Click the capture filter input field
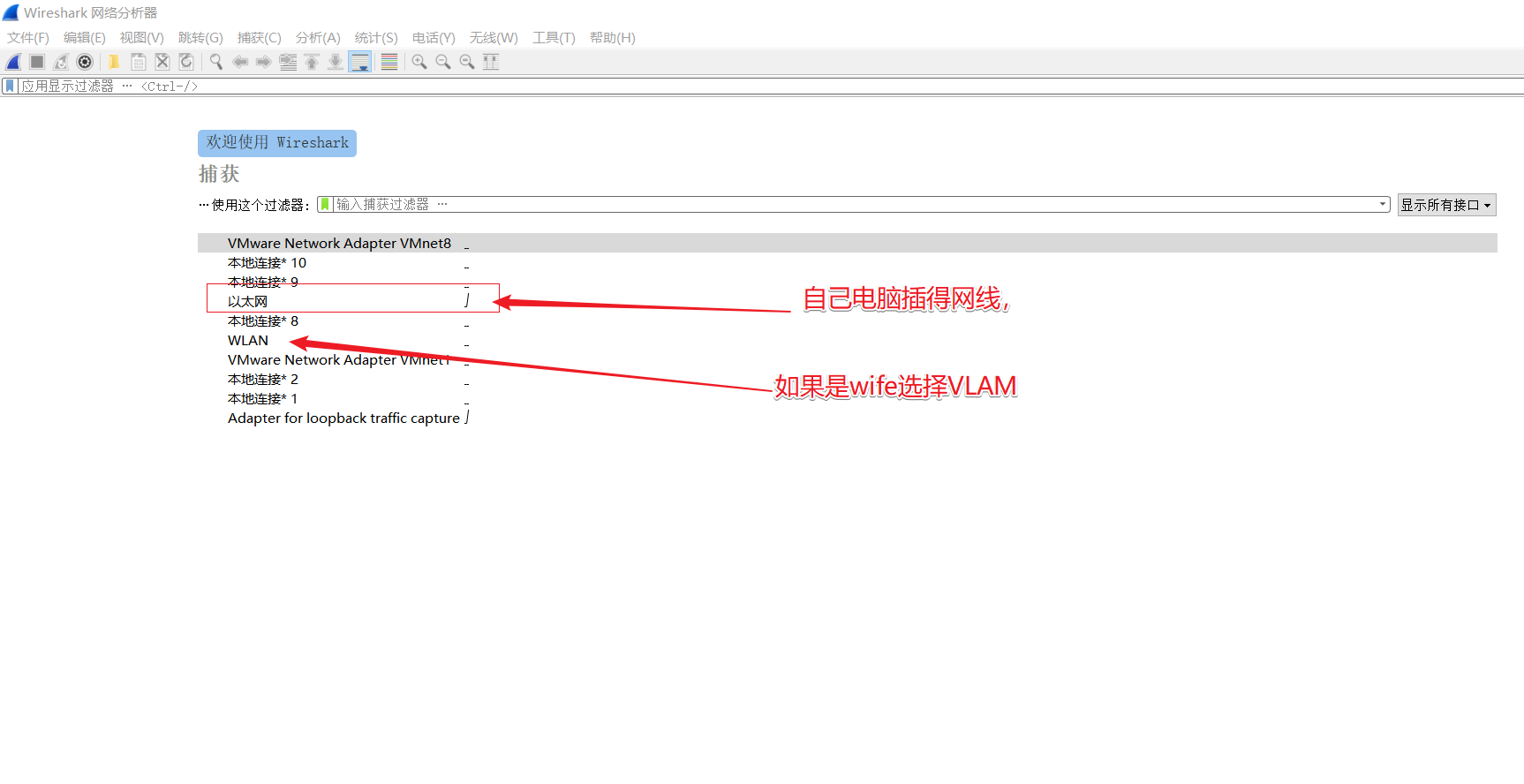 (855, 204)
